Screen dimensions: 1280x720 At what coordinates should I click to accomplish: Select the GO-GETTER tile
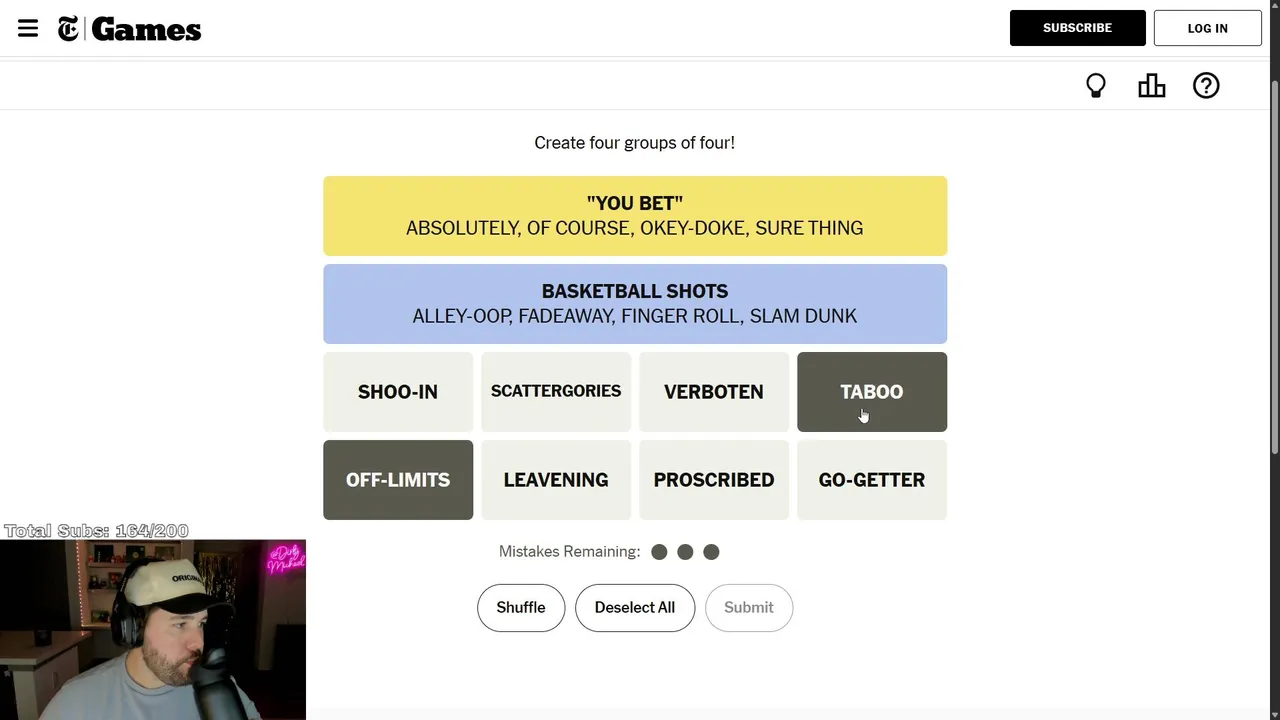click(871, 480)
